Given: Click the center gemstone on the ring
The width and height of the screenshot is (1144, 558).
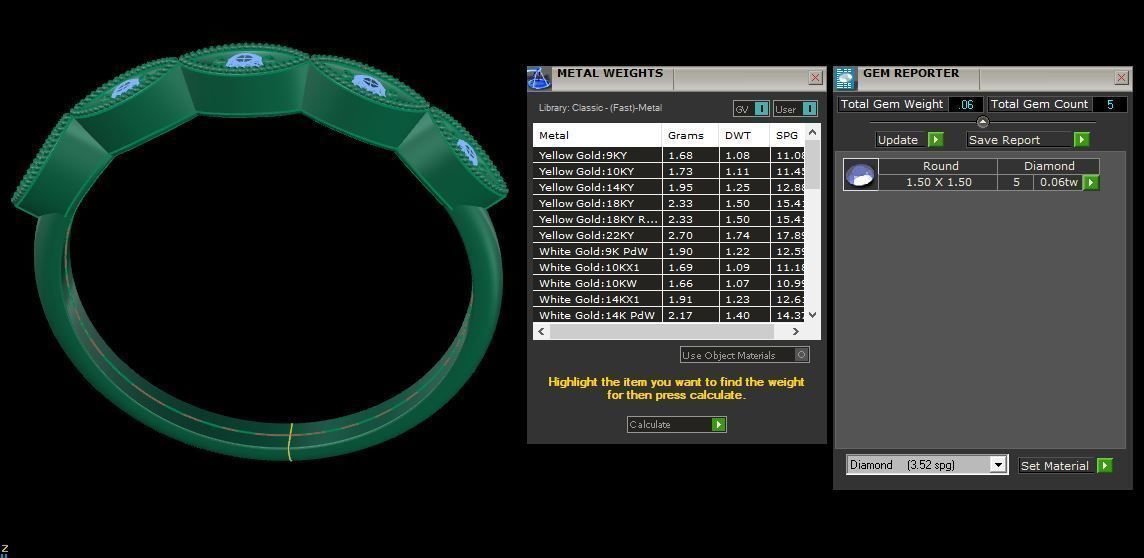Looking at the screenshot, I should [245, 61].
